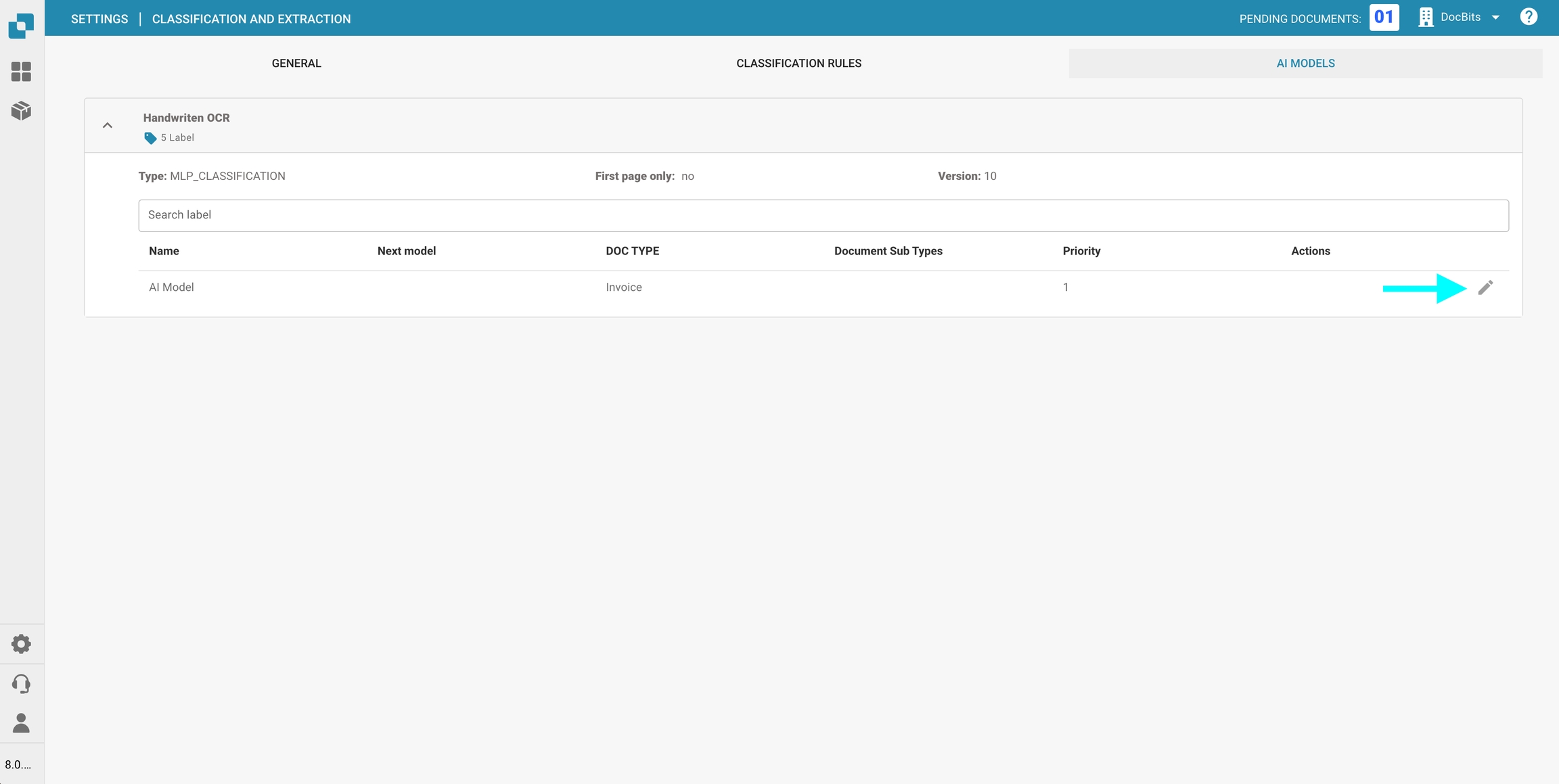Switch to the General tab
The height and width of the screenshot is (784, 1559).
(296, 63)
